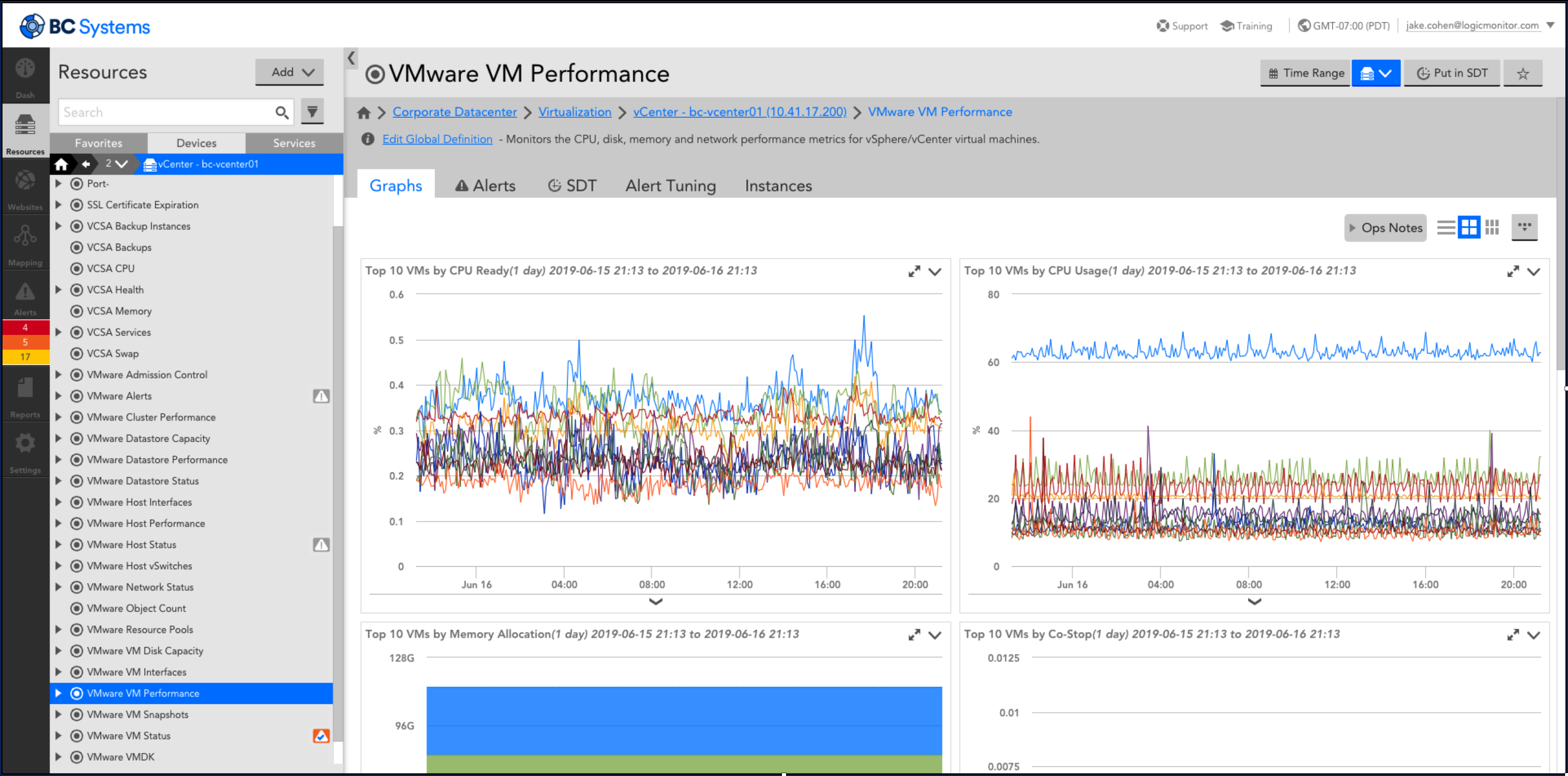Open CPU Ready graph options chevron
Viewport: 1568px width, 776px height.
935,272
